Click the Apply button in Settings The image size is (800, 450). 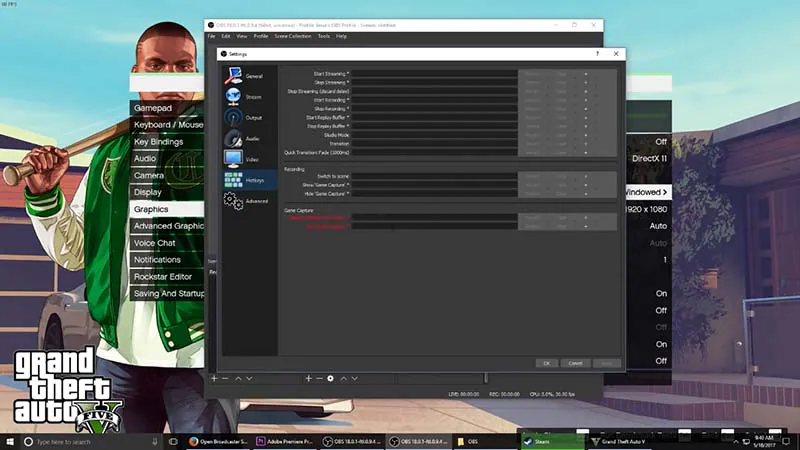607,363
